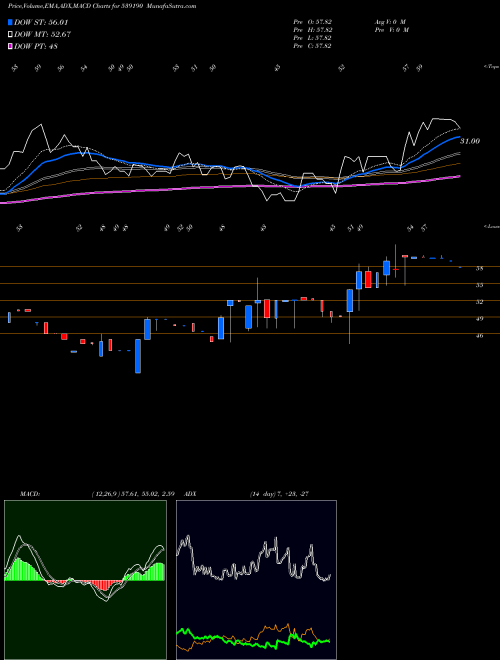The width and height of the screenshot is (500, 660).
Task: Click the 49 price axis label
Action: 479,319
